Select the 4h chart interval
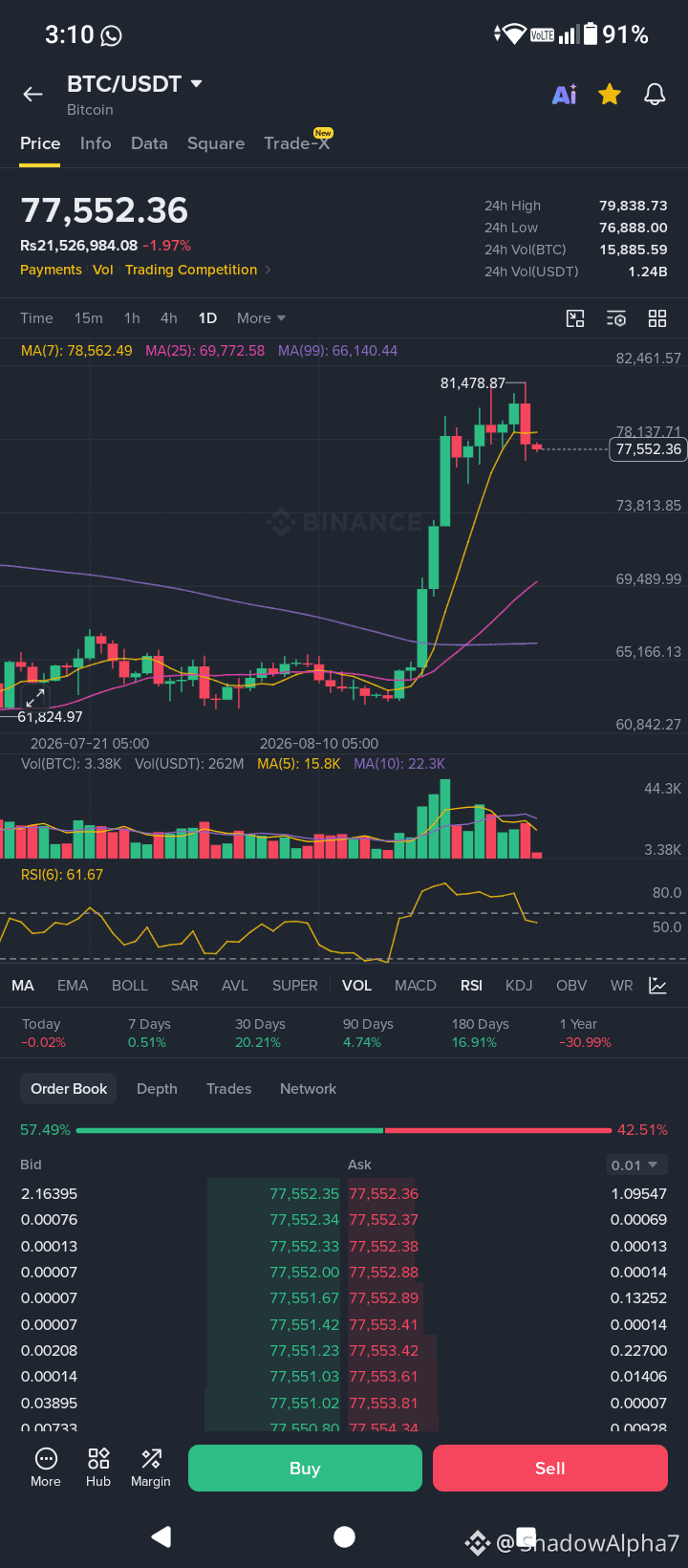The image size is (688, 1568). point(169,318)
